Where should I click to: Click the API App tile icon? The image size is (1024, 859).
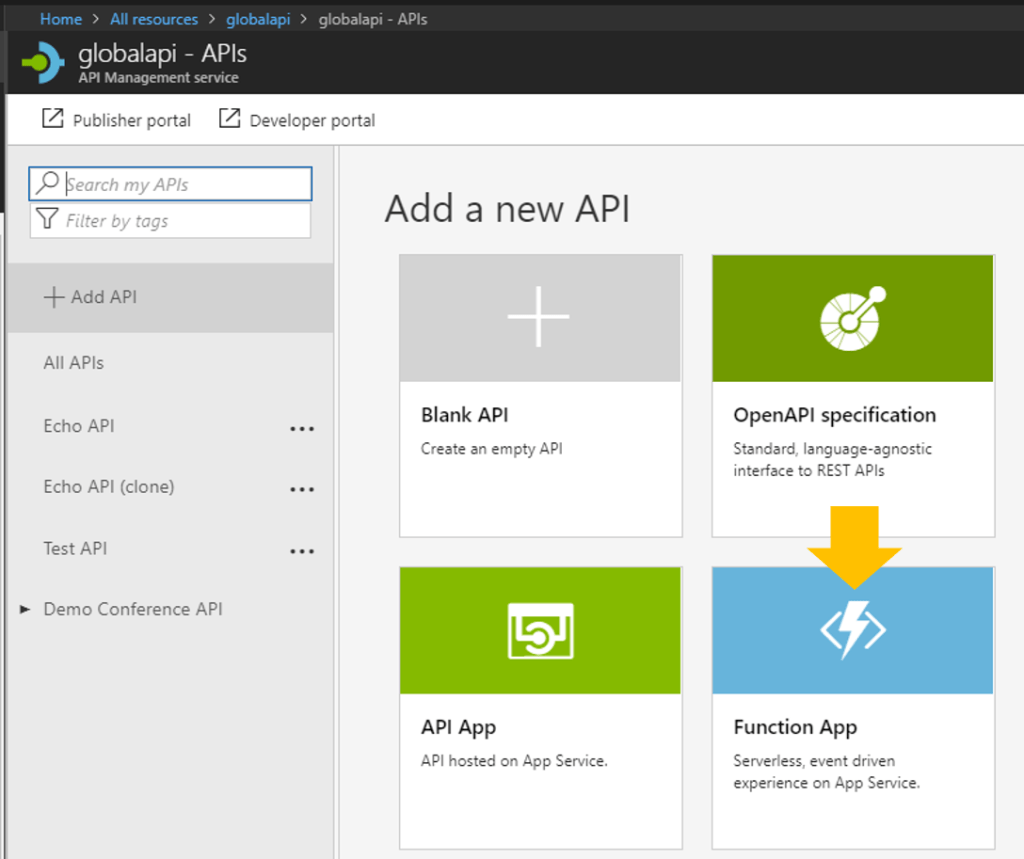coord(540,629)
